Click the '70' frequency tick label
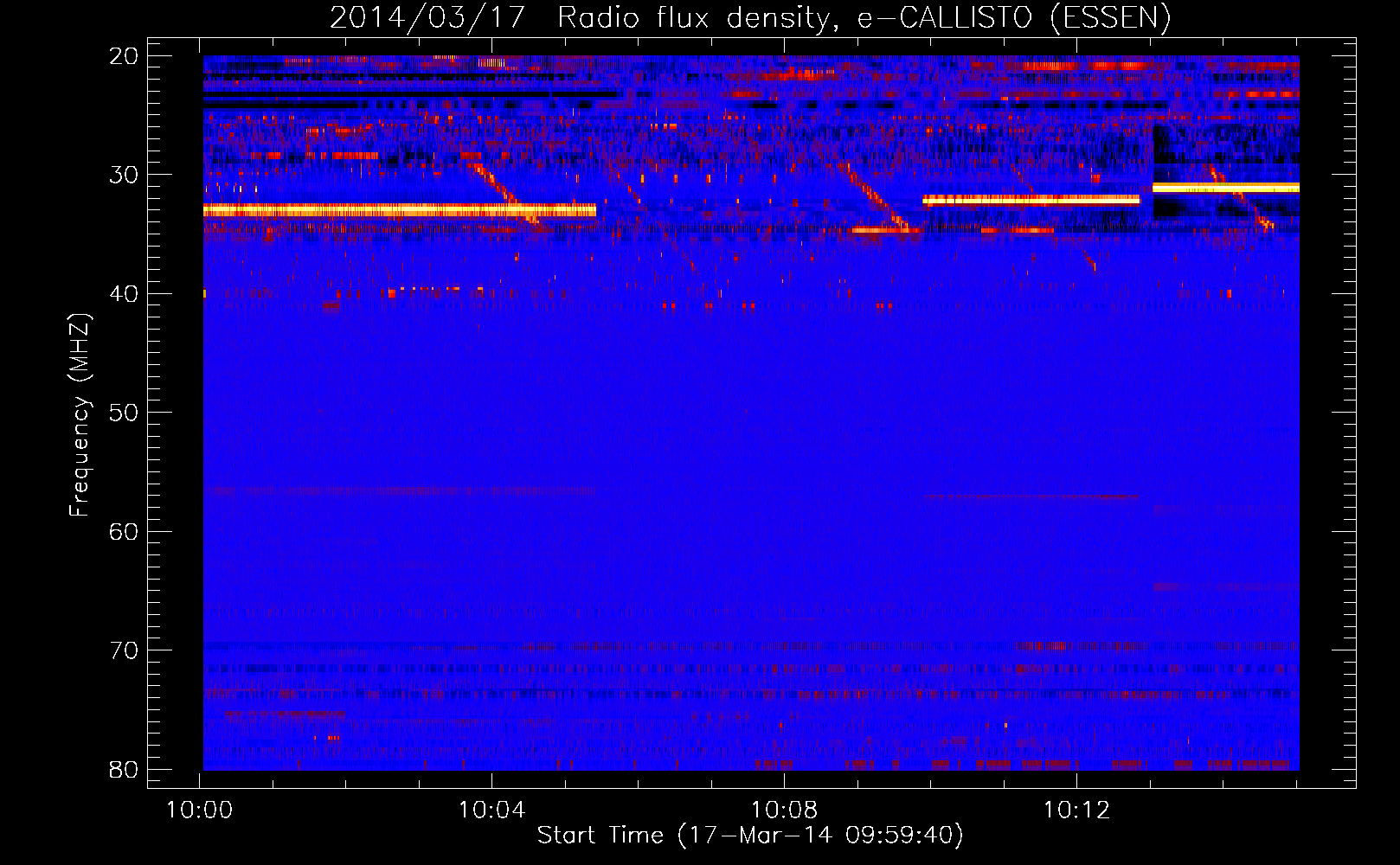This screenshot has width=1400, height=865. click(124, 650)
